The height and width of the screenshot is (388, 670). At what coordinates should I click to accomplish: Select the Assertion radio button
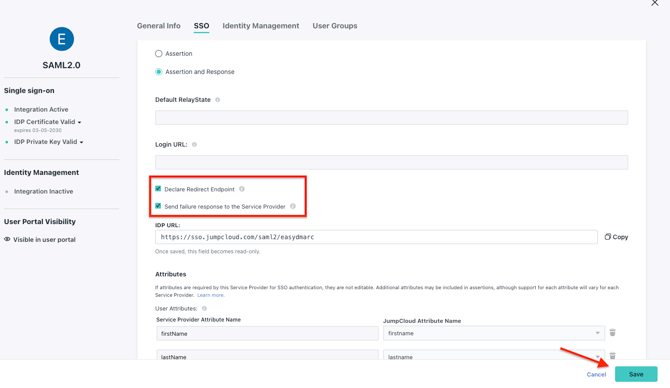point(159,53)
